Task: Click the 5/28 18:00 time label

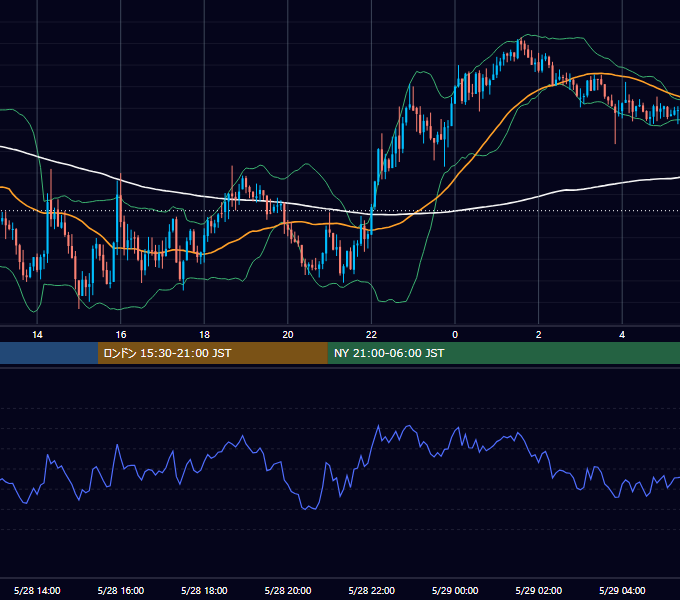Action: (x=204, y=590)
